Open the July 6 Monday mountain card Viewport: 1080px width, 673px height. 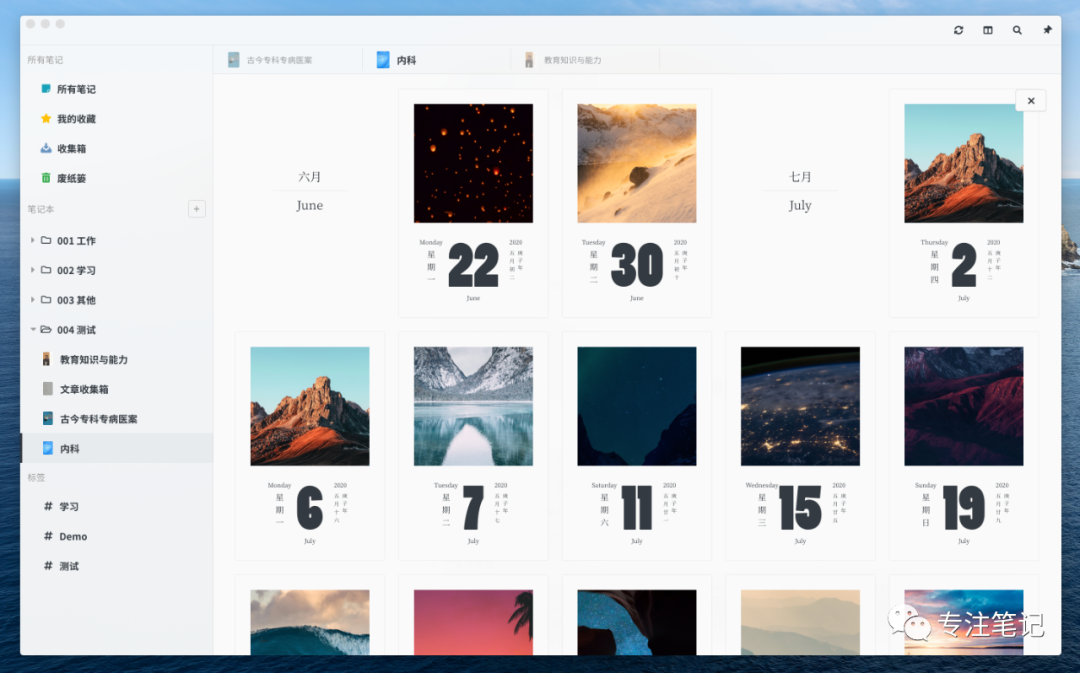pyautogui.click(x=309, y=446)
